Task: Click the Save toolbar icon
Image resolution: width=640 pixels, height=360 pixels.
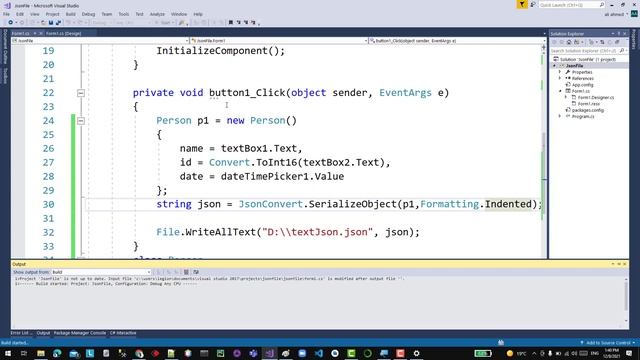Action: [x=51, y=22]
